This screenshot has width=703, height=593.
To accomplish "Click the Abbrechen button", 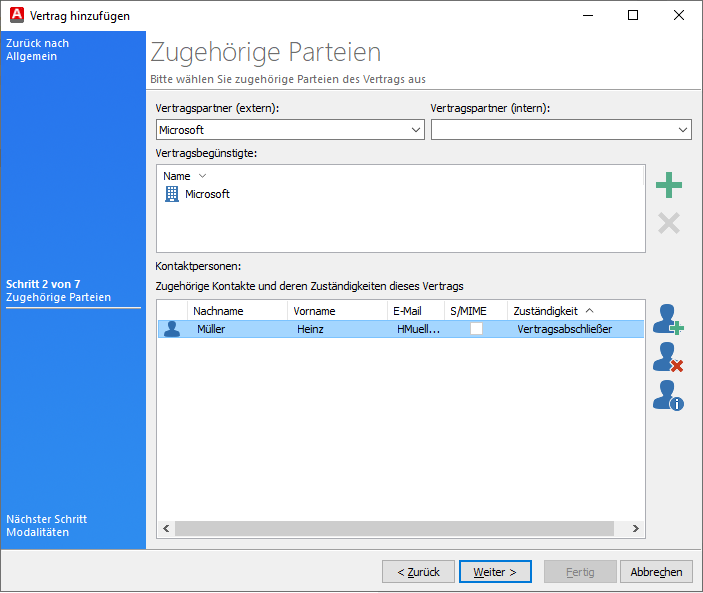I will 656,572.
